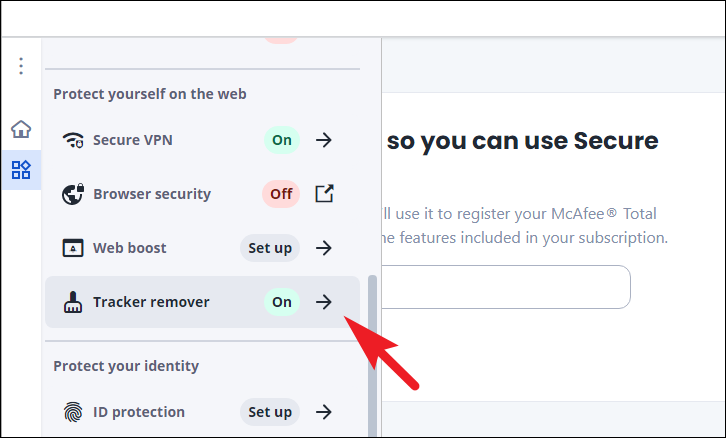The width and height of the screenshot is (726, 438).
Task: Expand Web boost with arrow
Action: tap(324, 248)
